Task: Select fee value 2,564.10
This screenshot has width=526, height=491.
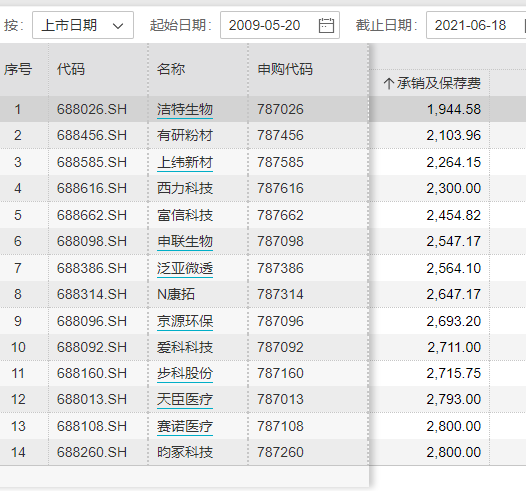Action: (x=454, y=268)
